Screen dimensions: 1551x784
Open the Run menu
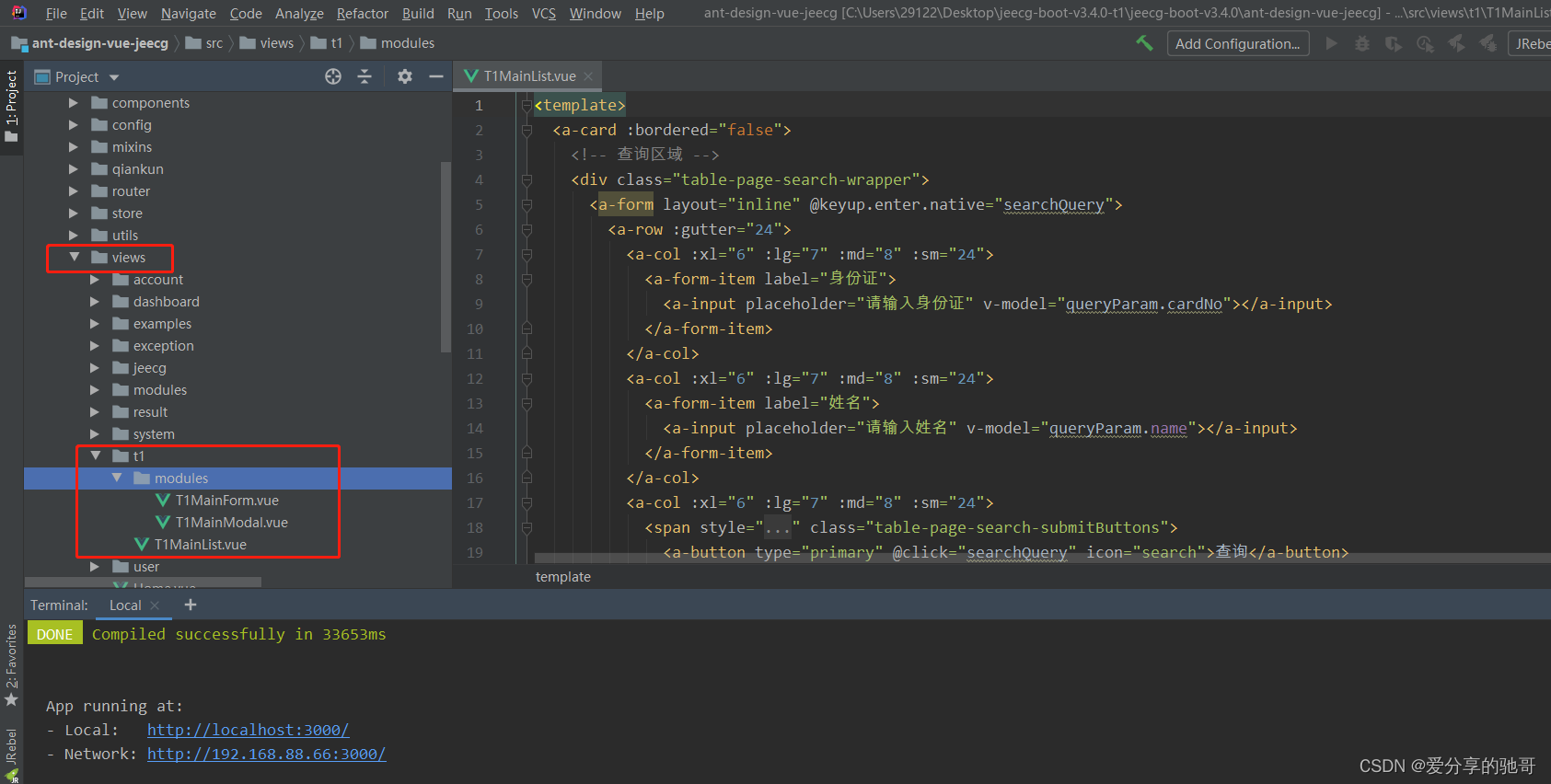pos(459,13)
